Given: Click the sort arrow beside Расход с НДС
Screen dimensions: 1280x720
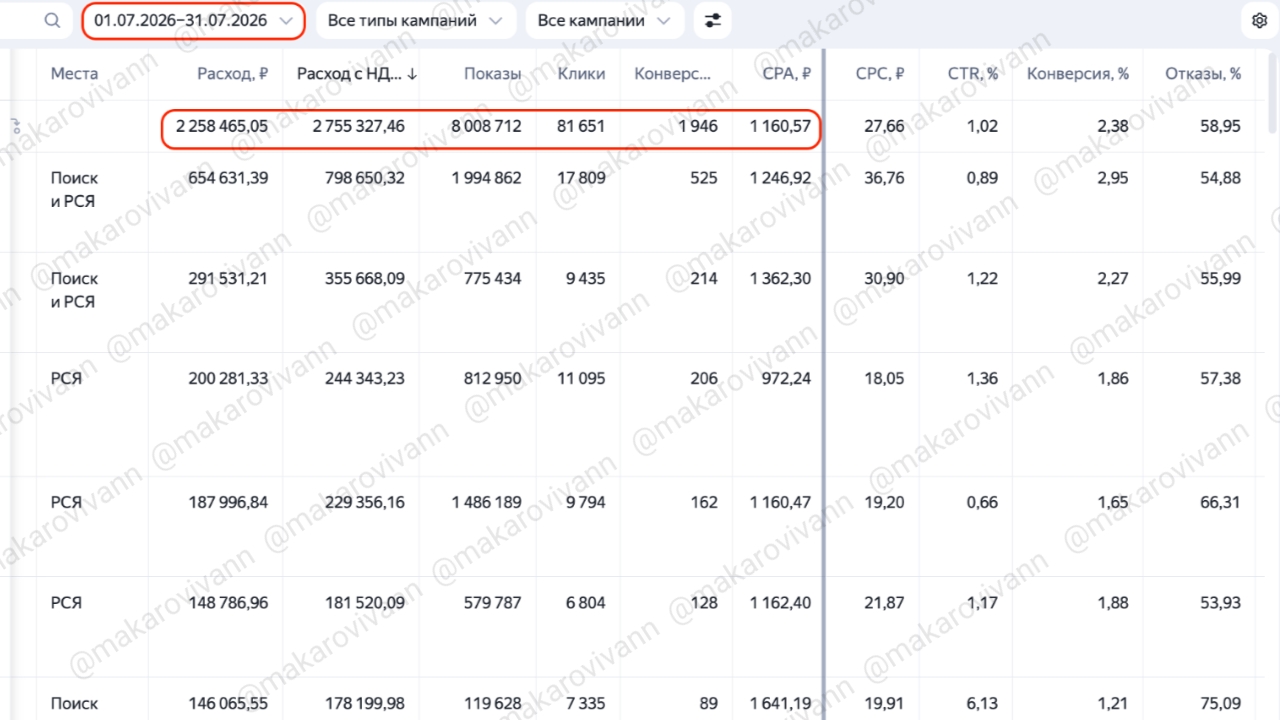Looking at the screenshot, I should pyautogui.click(x=412, y=73).
